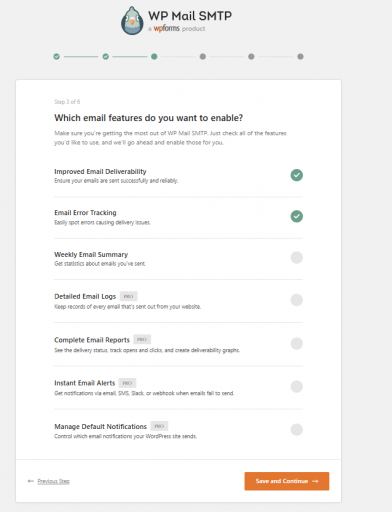The image size is (392, 512).
Task: Click the 'Manage Default Notifications' heading
Action: [x=100, y=427]
